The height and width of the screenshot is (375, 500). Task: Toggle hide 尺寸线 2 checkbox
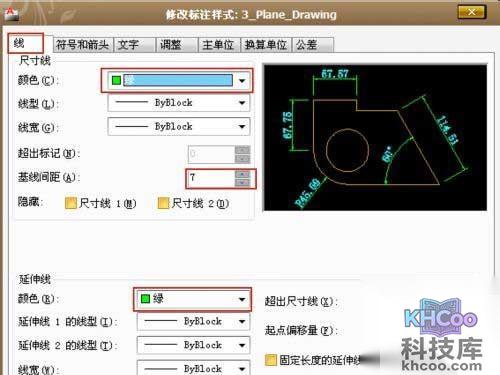pos(163,203)
